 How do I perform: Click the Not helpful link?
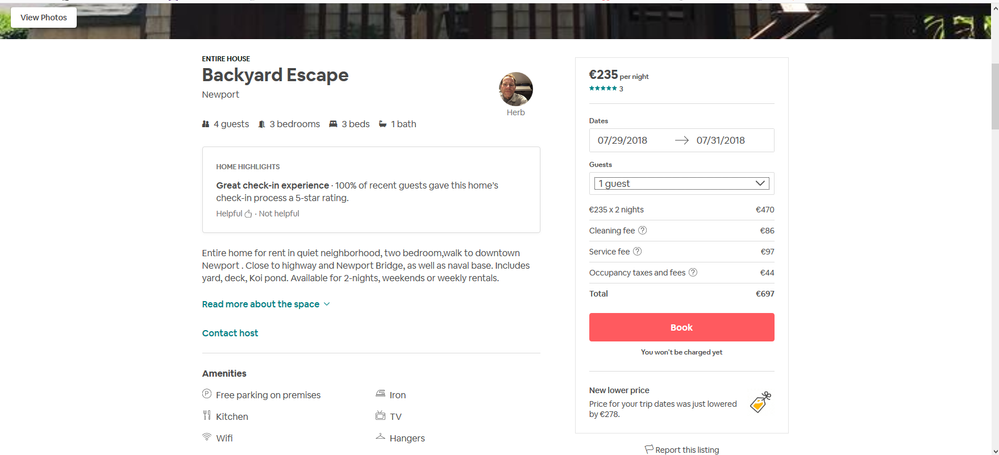coord(279,214)
